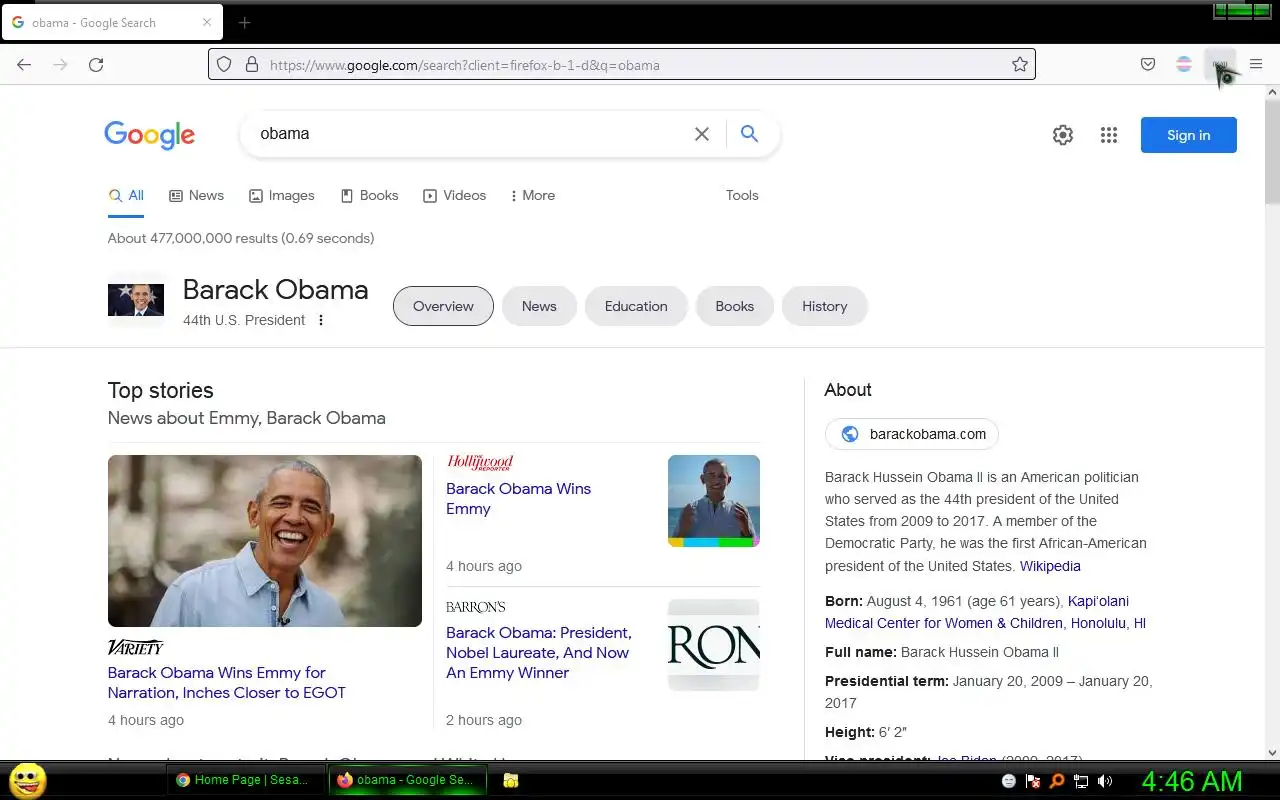Select the Overview chip

click(x=443, y=306)
